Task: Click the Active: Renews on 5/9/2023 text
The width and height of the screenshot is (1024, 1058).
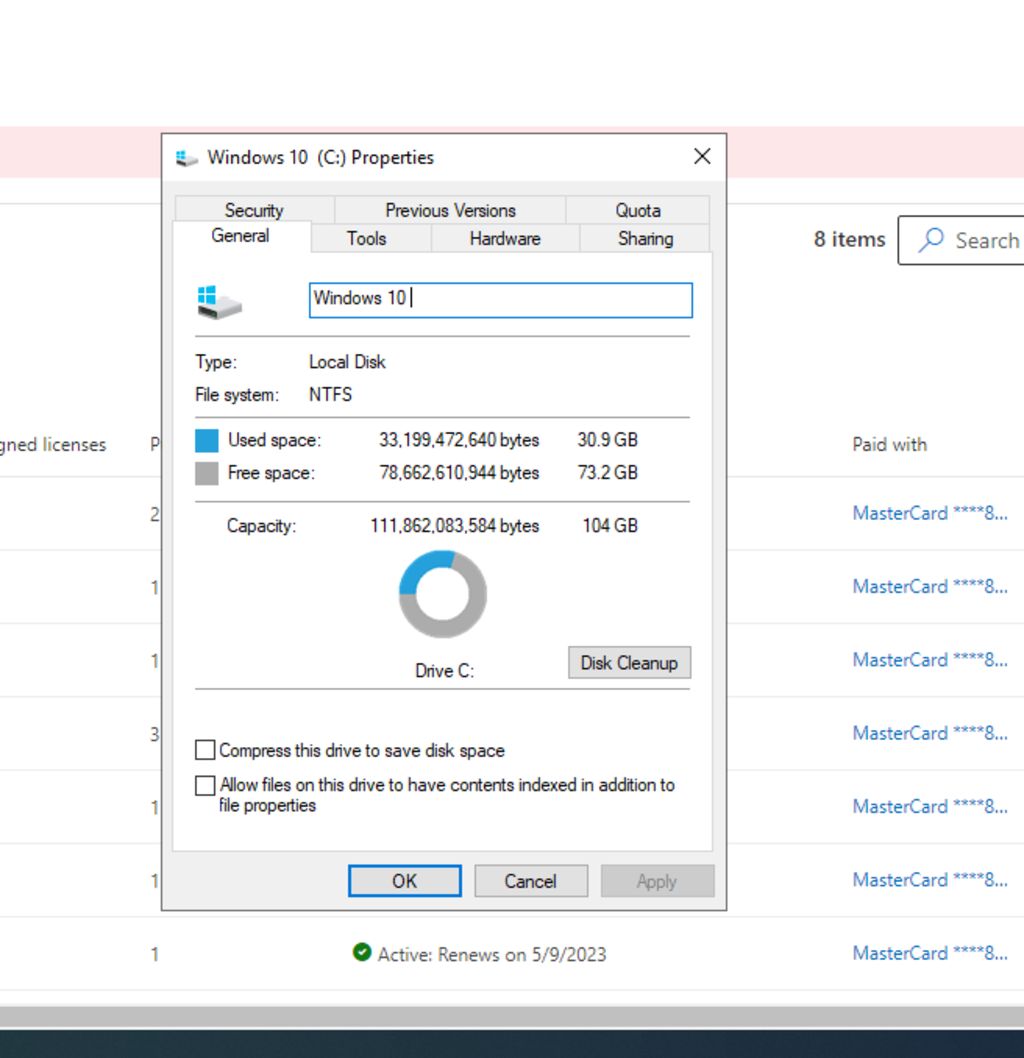Action: (x=492, y=954)
